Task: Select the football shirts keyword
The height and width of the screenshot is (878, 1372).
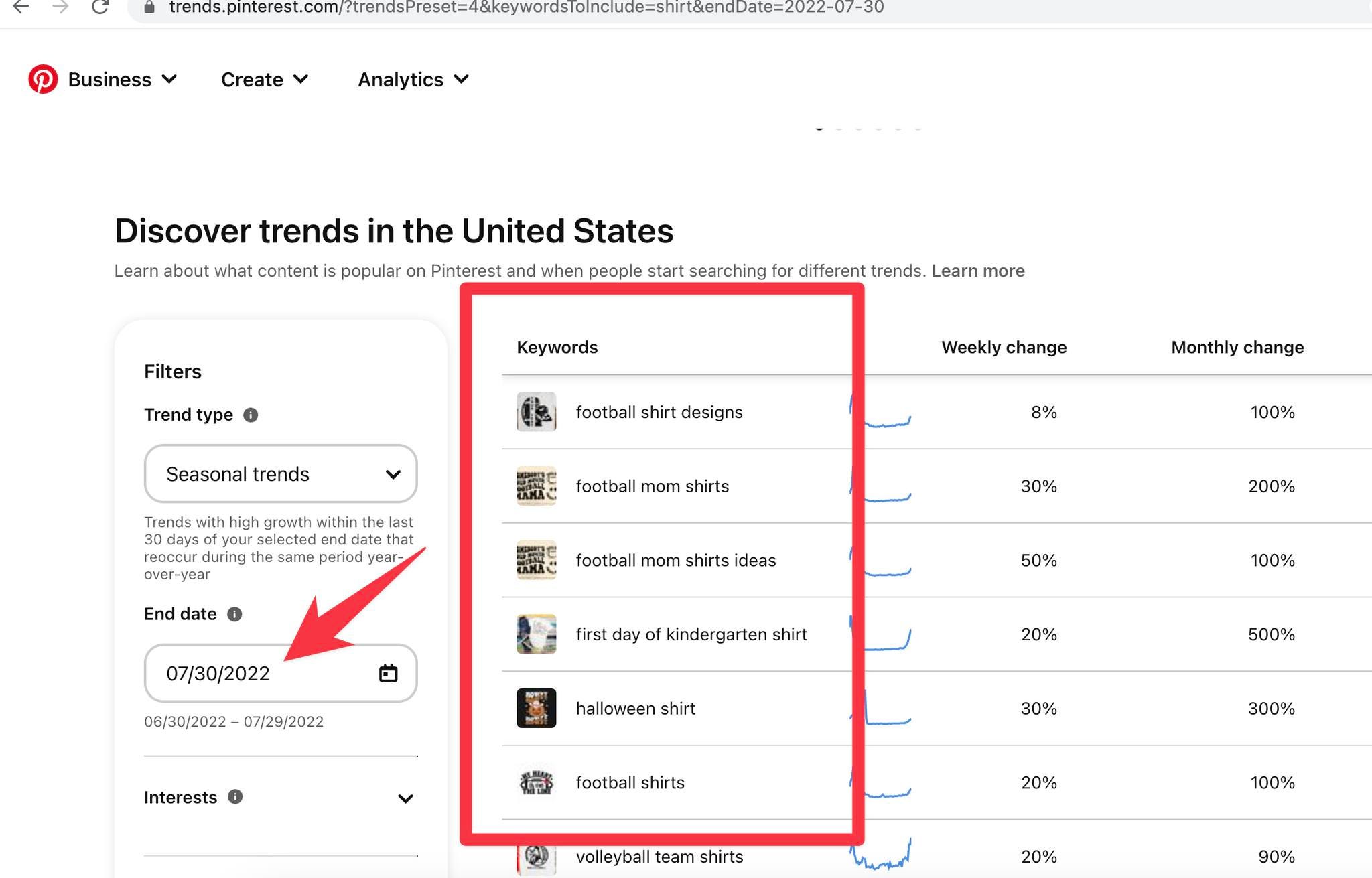Action: [630, 782]
